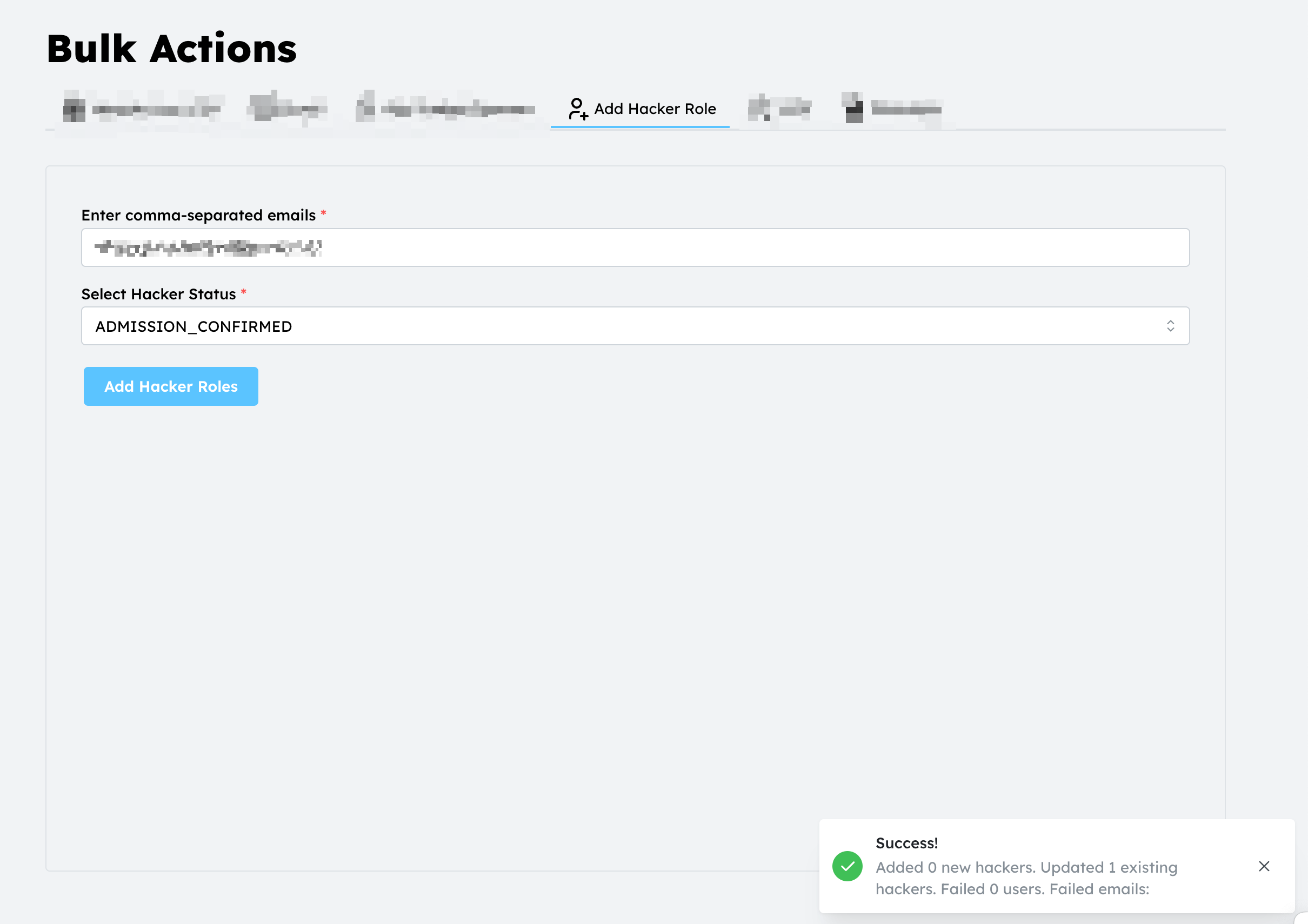Click the Enter comma-separated emails label
Image resolution: width=1308 pixels, height=924 pixels.
pos(198,216)
